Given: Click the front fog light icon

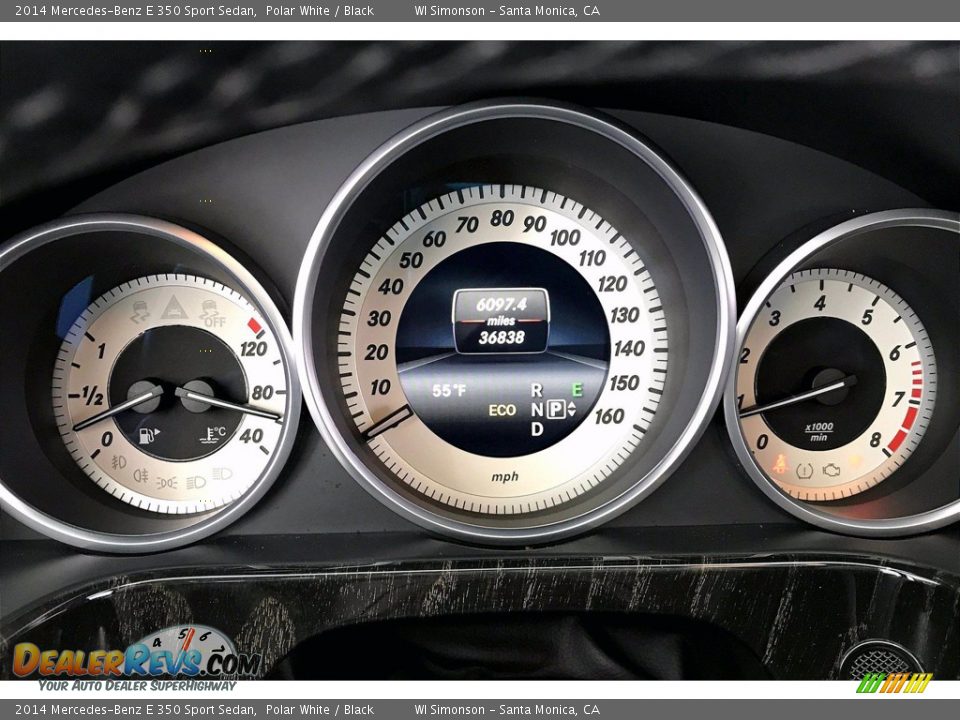Looking at the screenshot, I should (x=119, y=462).
